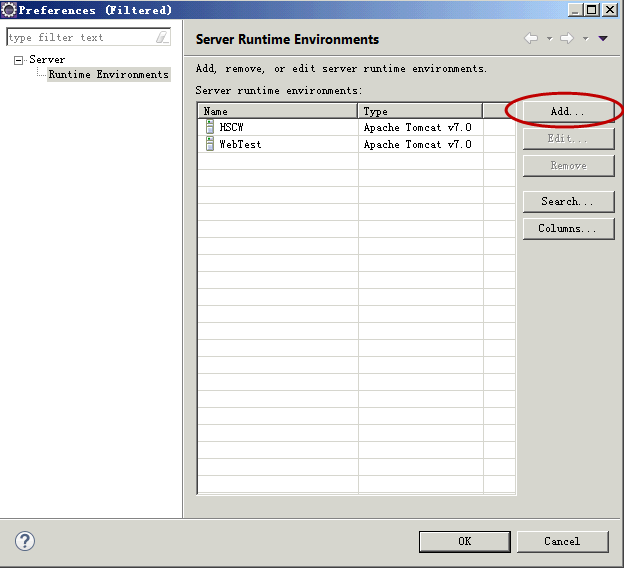Select the WebTest runtime name
Viewport: 624px width, 568px height.
(x=240, y=144)
